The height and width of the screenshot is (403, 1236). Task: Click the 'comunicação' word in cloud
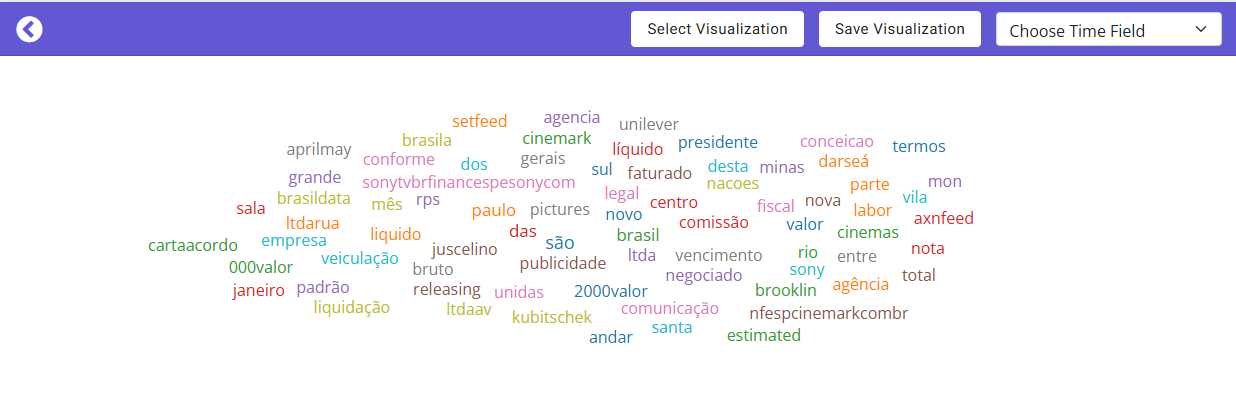click(670, 308)
